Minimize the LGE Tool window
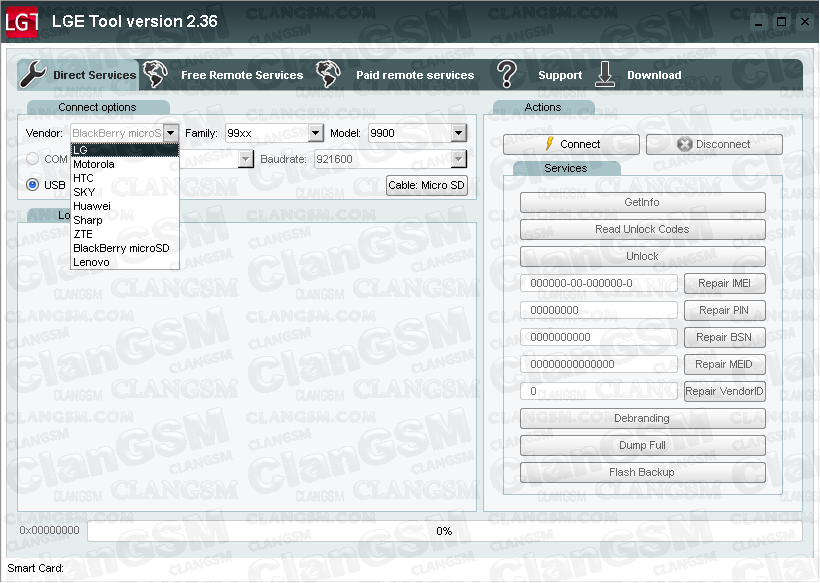This screenshot has width=820, height=583. (x=759, y=22)
